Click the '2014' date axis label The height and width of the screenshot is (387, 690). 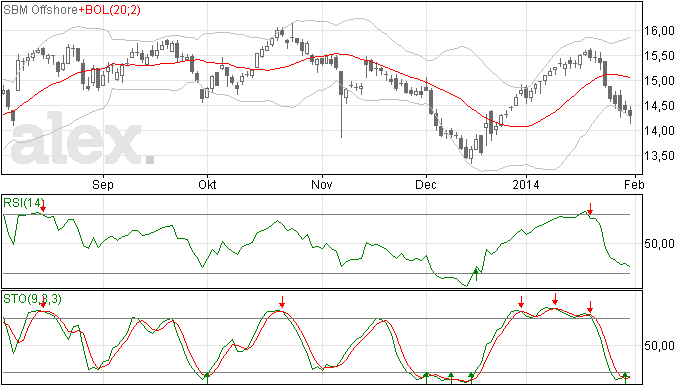point(525,184)
